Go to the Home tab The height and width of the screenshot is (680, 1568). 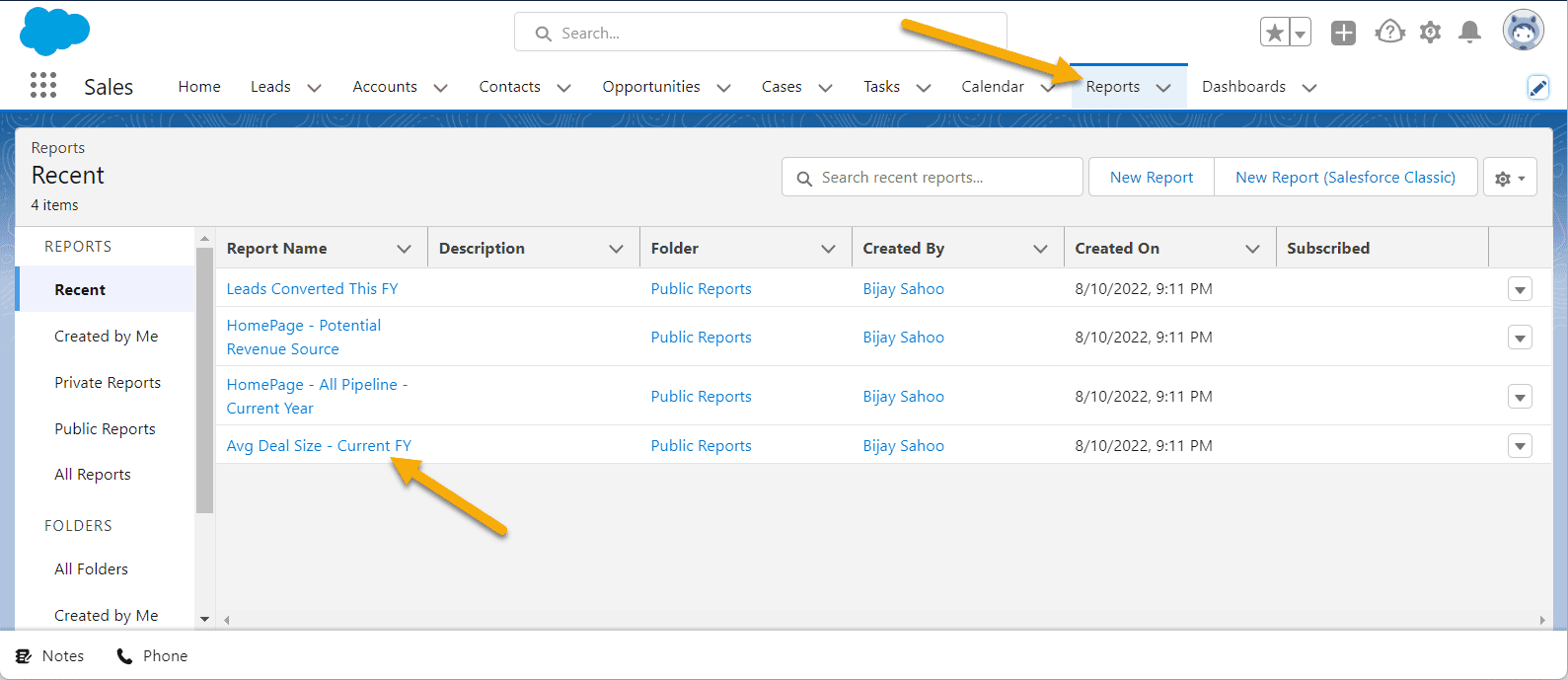point(199,87)
